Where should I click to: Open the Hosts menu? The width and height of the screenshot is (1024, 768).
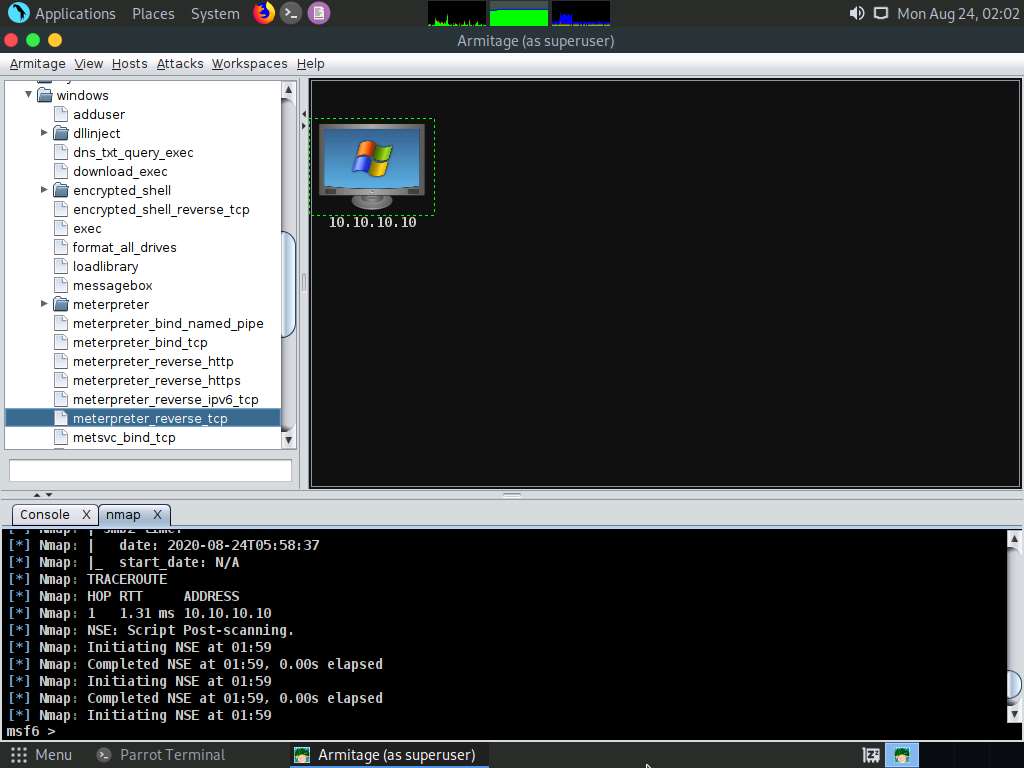[x=129, y=63]
